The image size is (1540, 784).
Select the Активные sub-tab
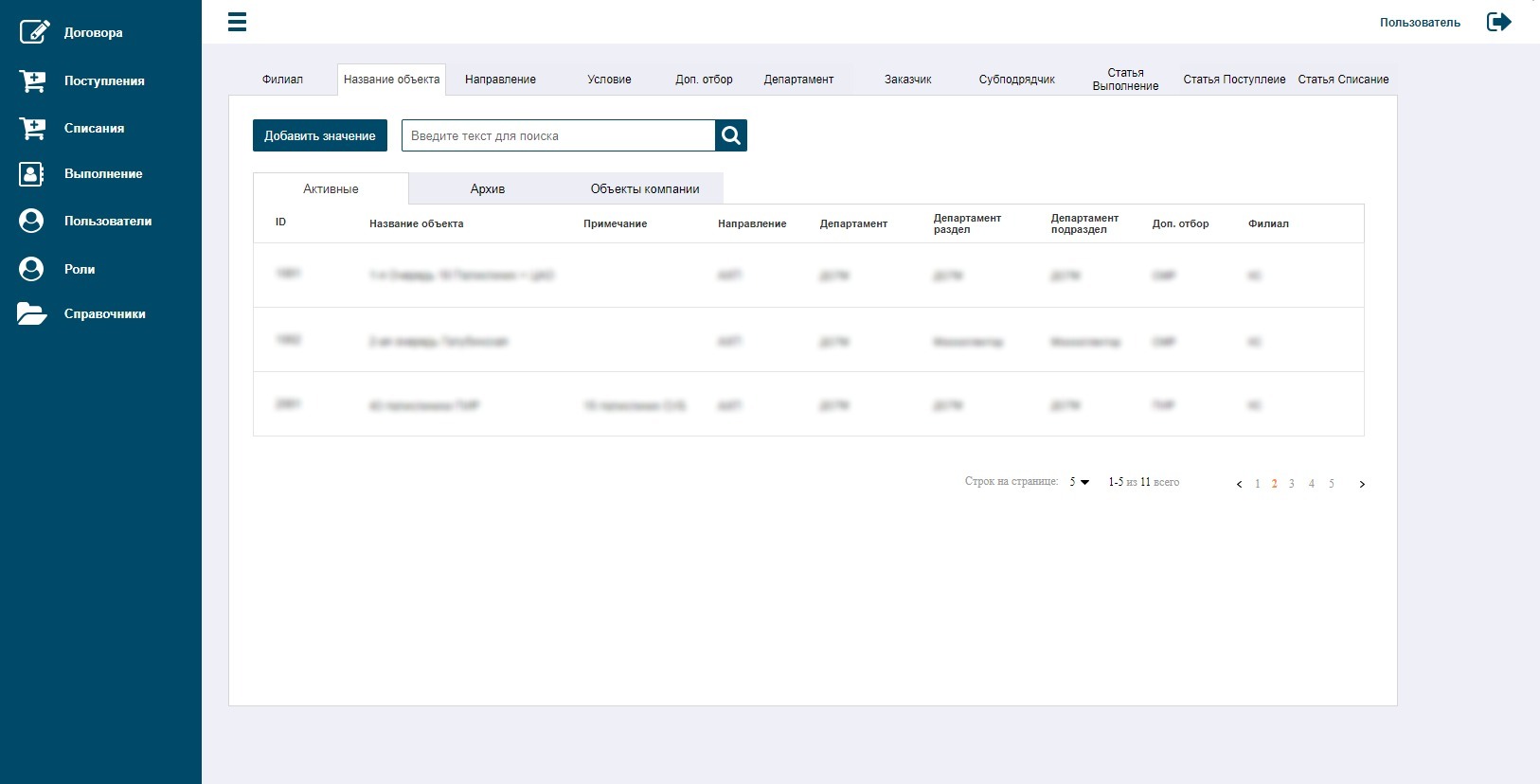tap(331, 188)
